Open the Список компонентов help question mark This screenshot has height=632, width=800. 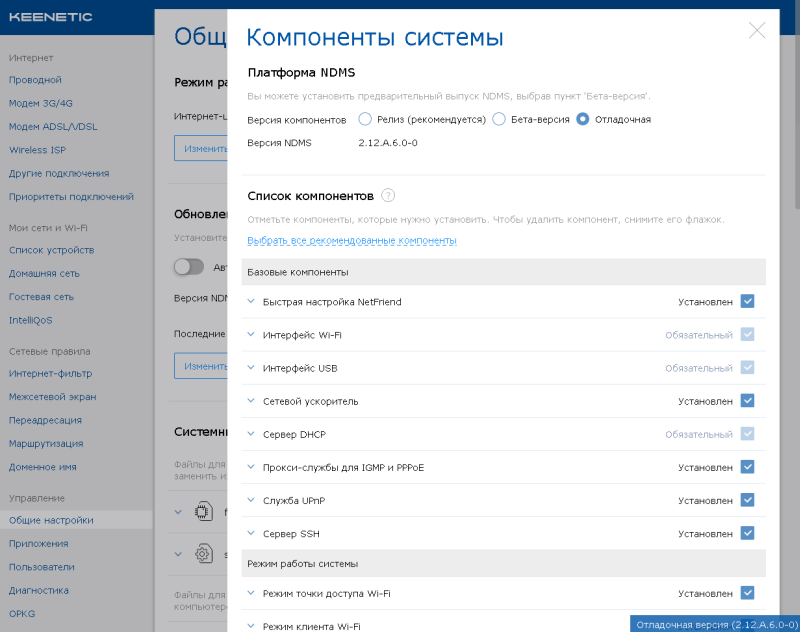point(388,195)
